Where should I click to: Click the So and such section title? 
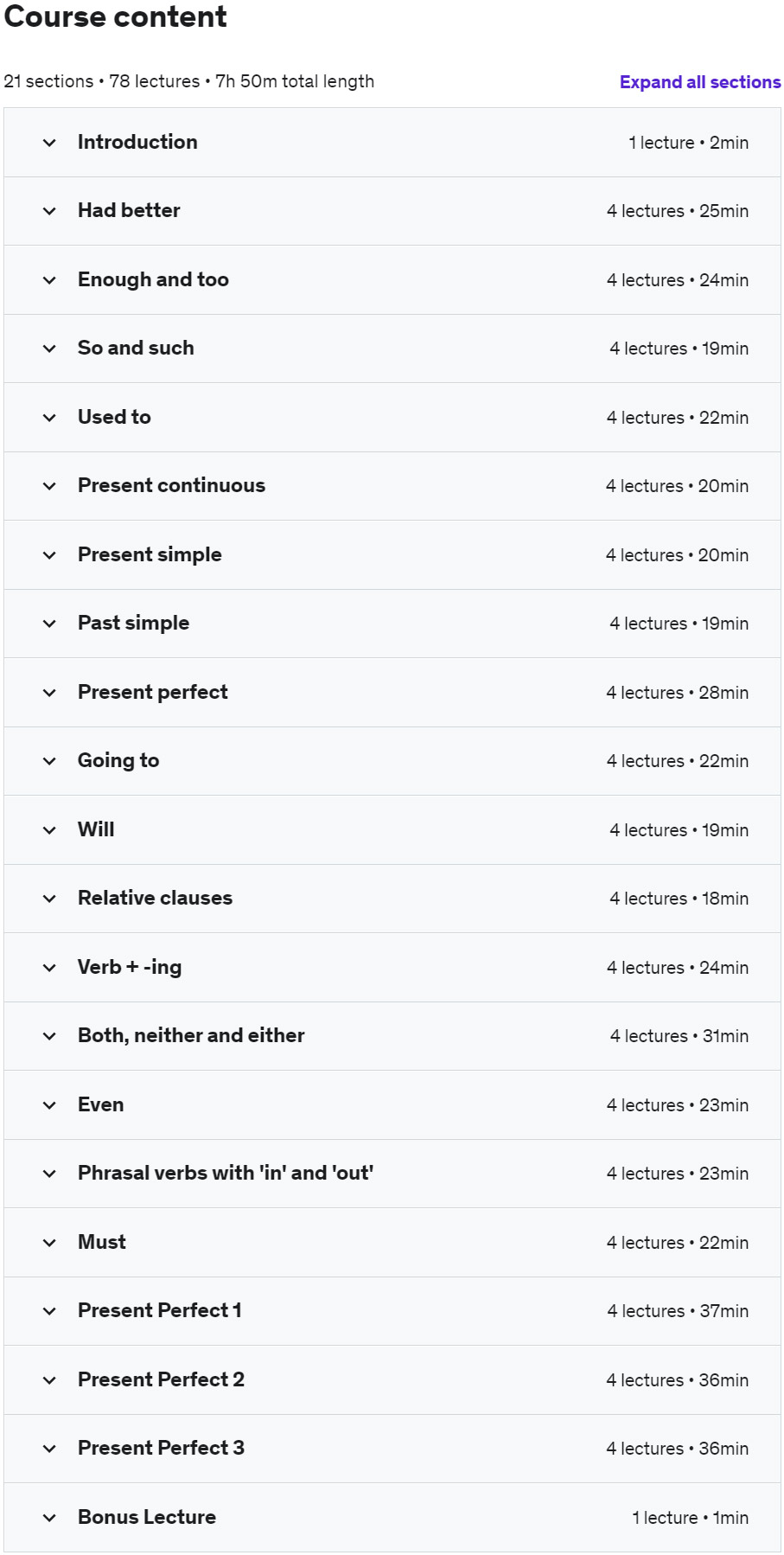click(136, 348)
